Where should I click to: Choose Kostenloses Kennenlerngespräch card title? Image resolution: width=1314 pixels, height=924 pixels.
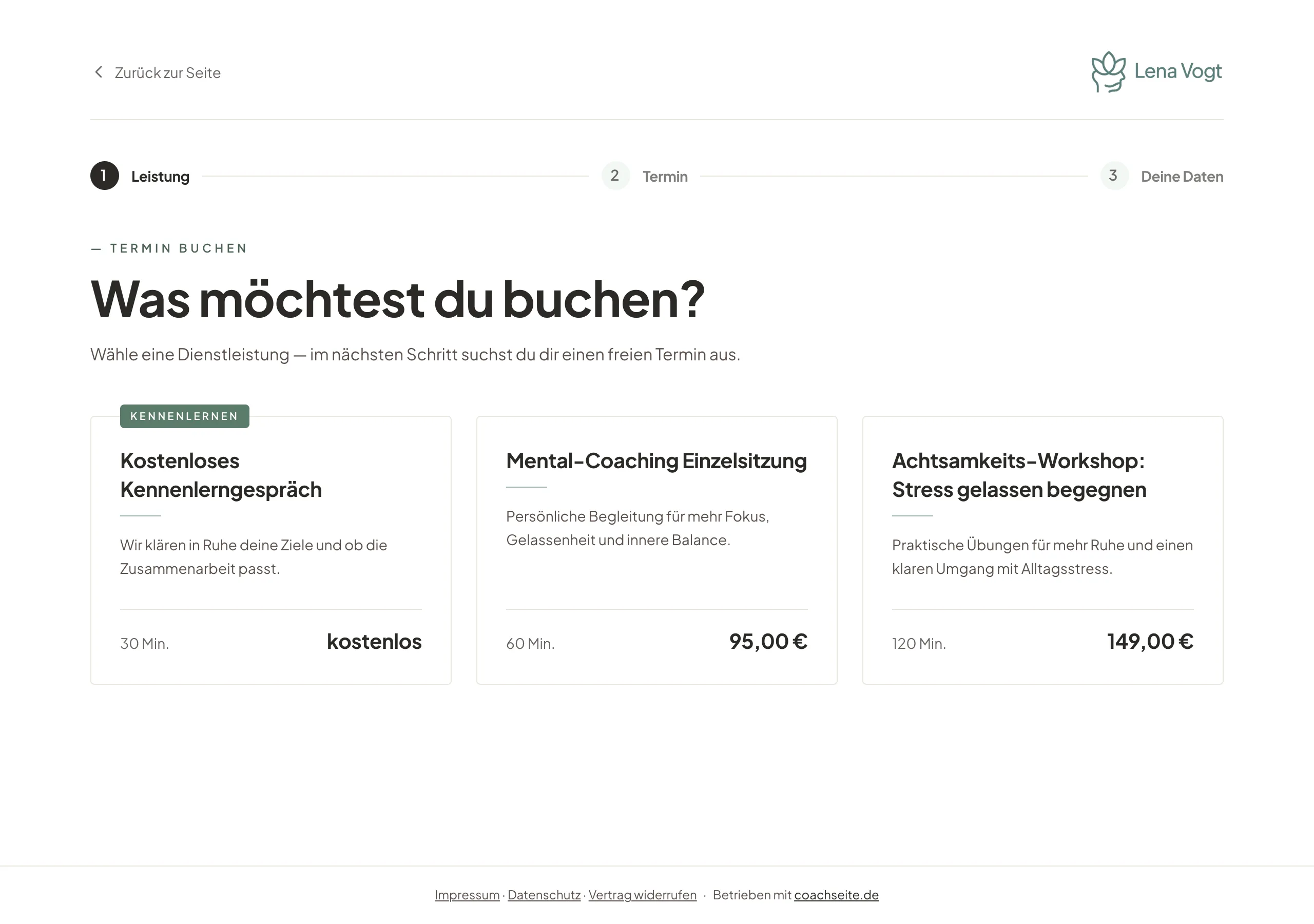coord(221,475)
